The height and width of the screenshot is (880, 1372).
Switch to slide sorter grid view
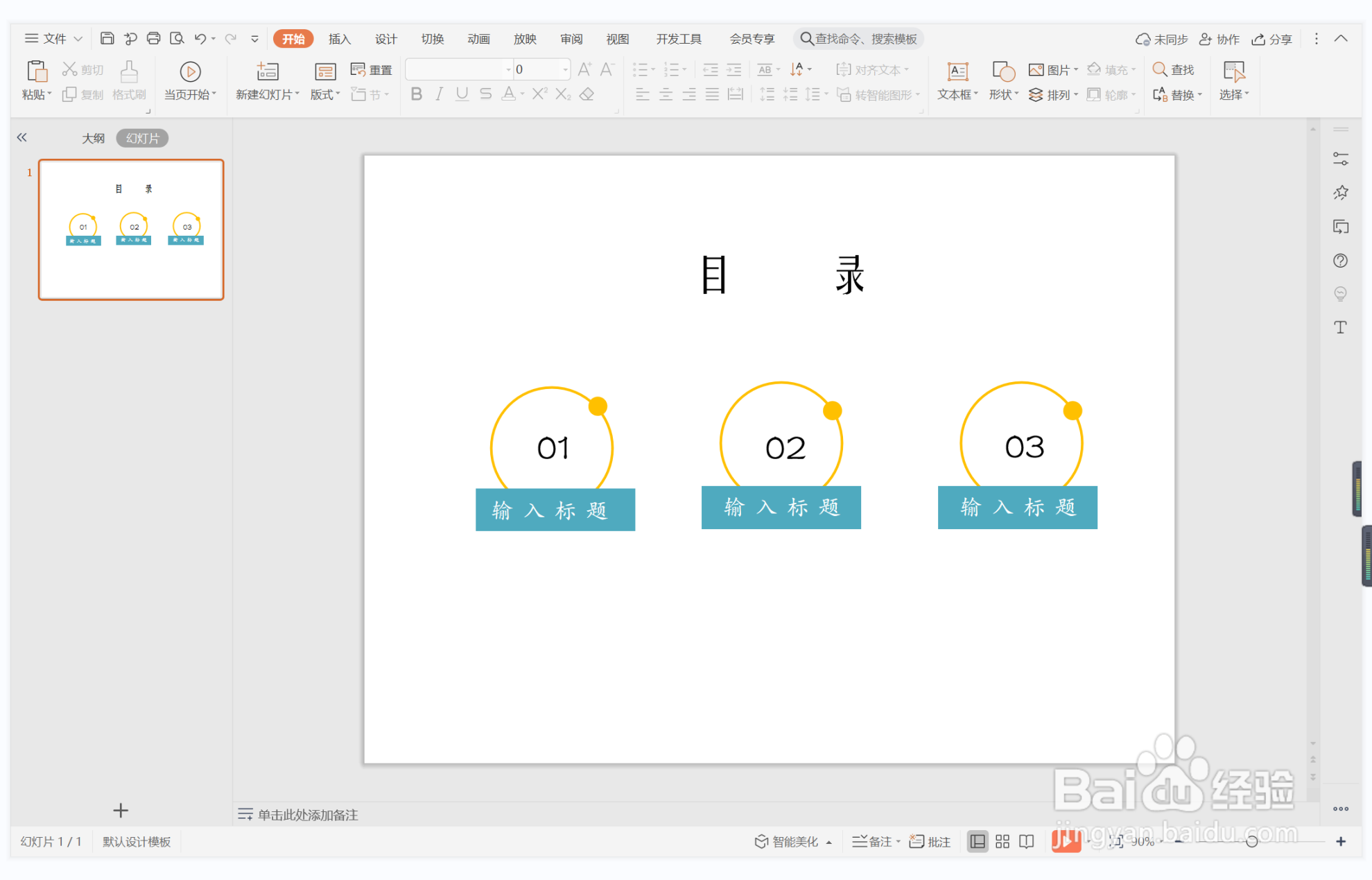tap(1002, 841)
